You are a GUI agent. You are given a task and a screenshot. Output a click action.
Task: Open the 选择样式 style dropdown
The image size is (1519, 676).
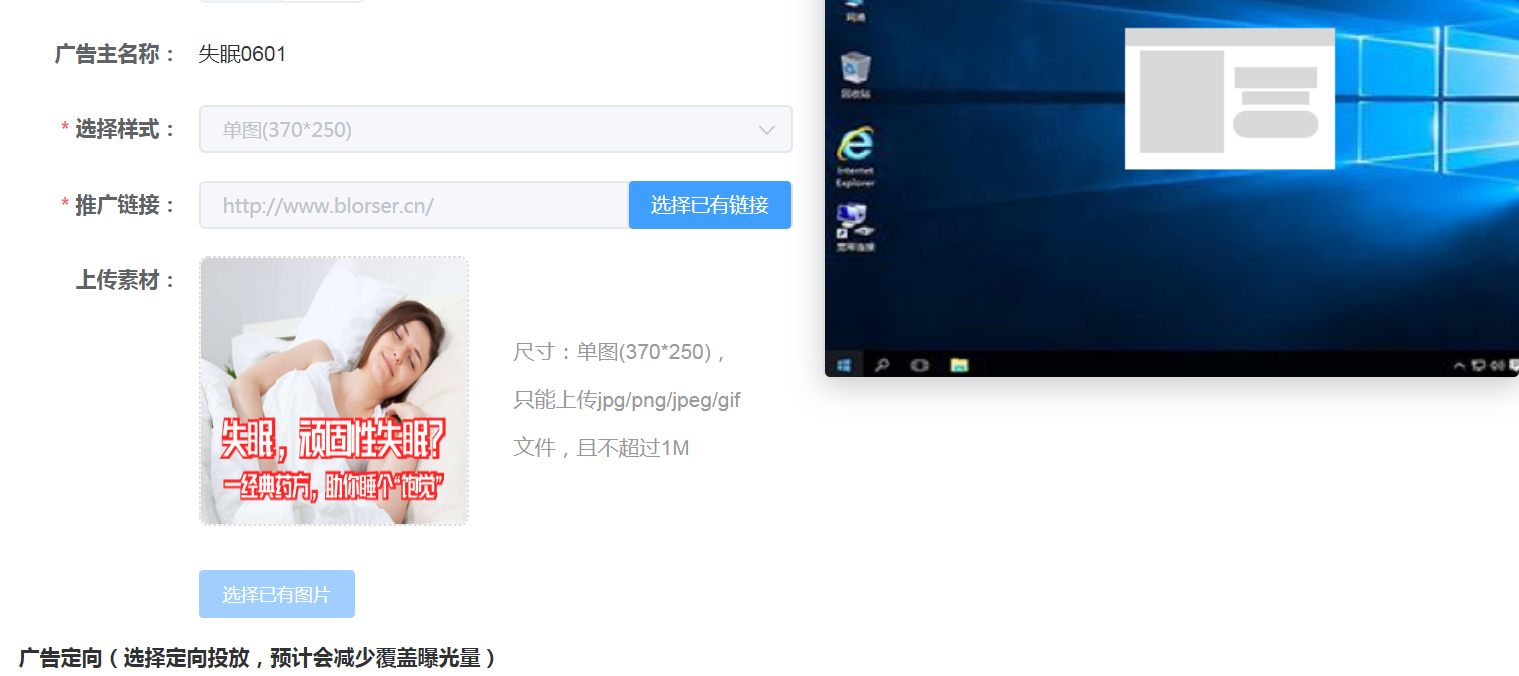495,128
